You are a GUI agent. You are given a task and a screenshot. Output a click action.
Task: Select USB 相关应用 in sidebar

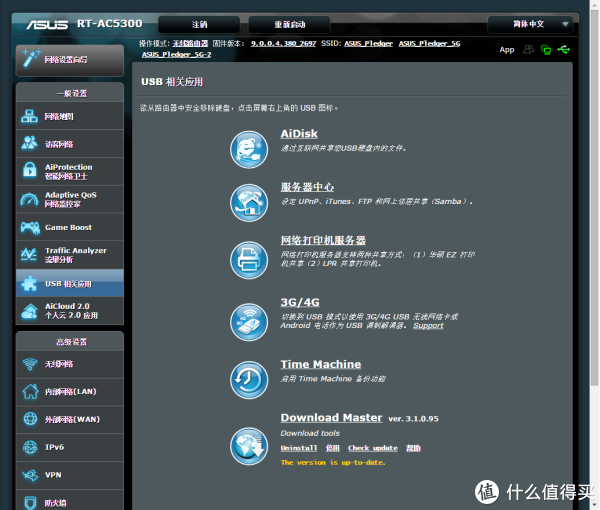(x=70, y=283)
